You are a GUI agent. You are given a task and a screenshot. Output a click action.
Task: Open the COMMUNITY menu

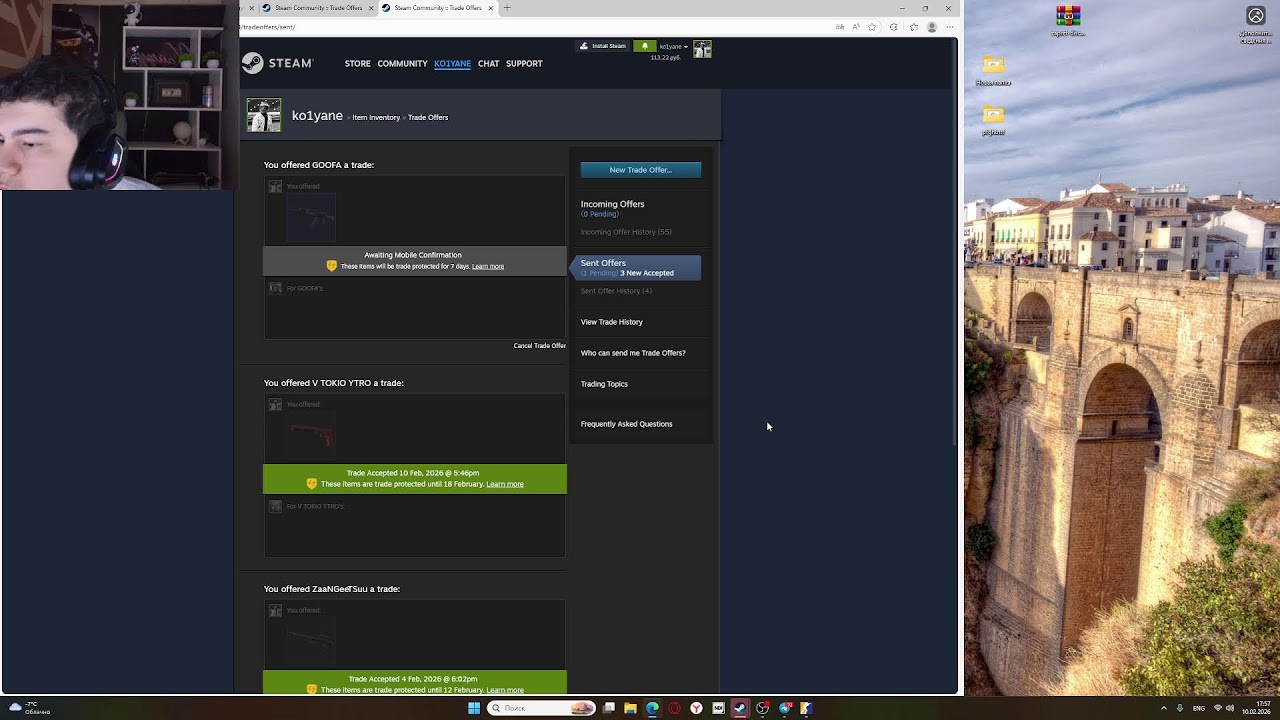[x=402, y=63]
